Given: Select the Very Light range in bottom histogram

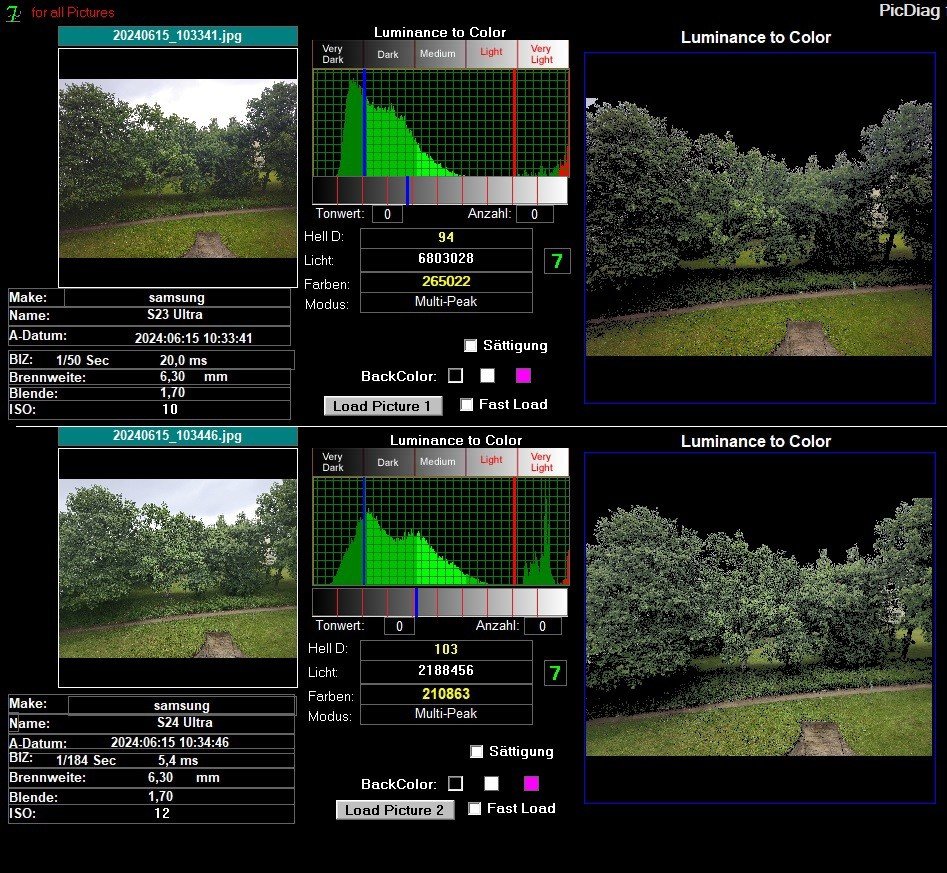Looking at the screenshot, I should click(x=542, y=462).
